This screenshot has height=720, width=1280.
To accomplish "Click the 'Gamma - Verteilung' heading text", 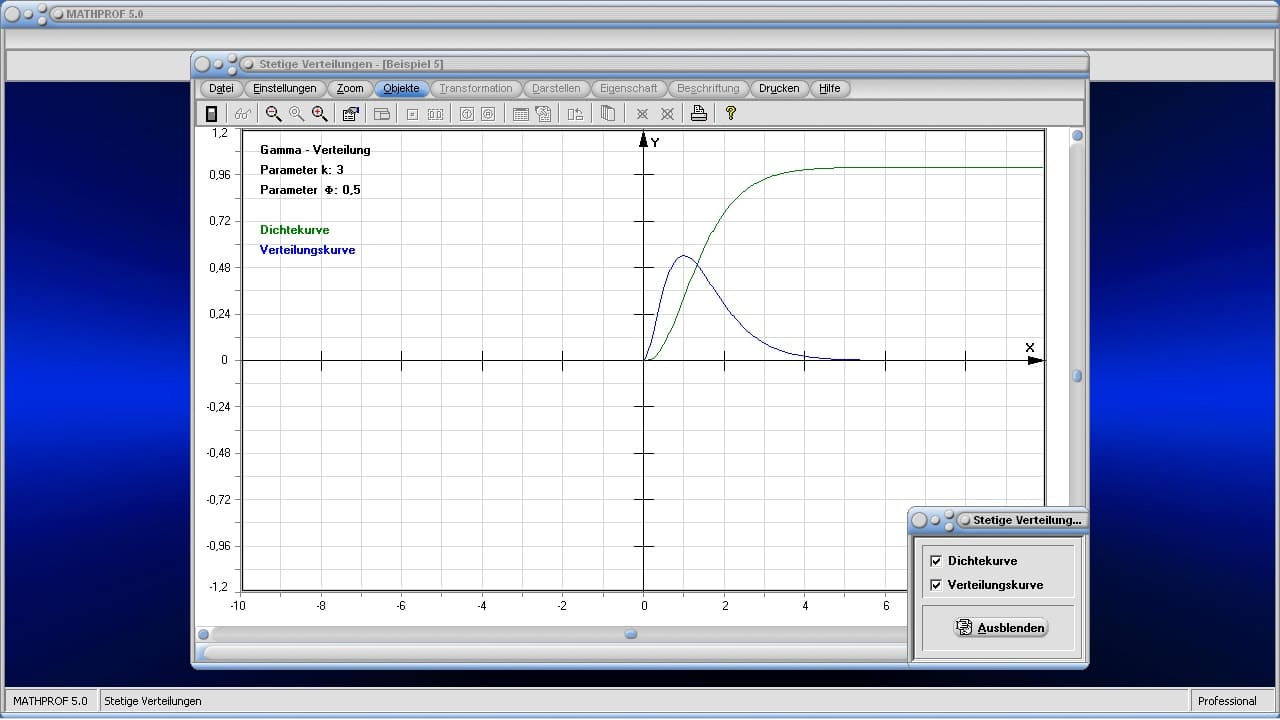I will pos(315,150).
